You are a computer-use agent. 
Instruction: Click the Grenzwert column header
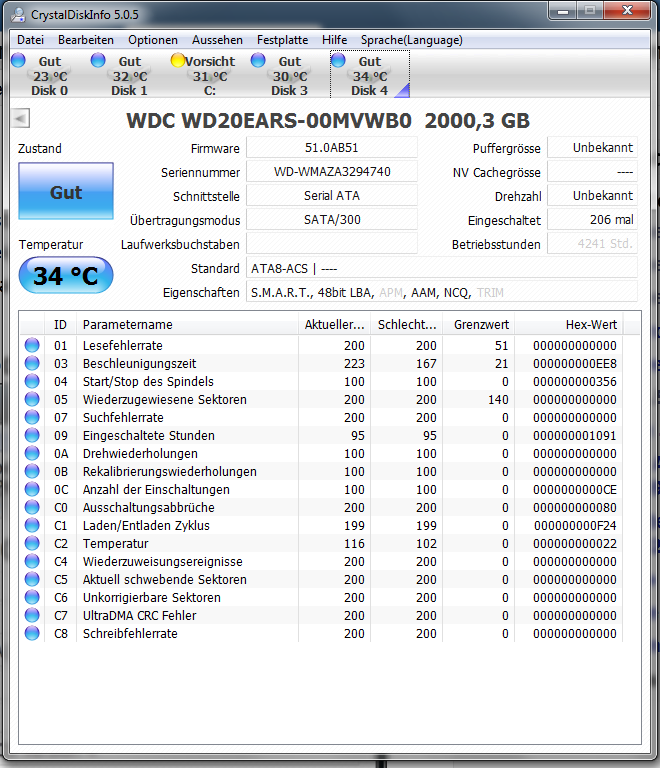(479, 325)
